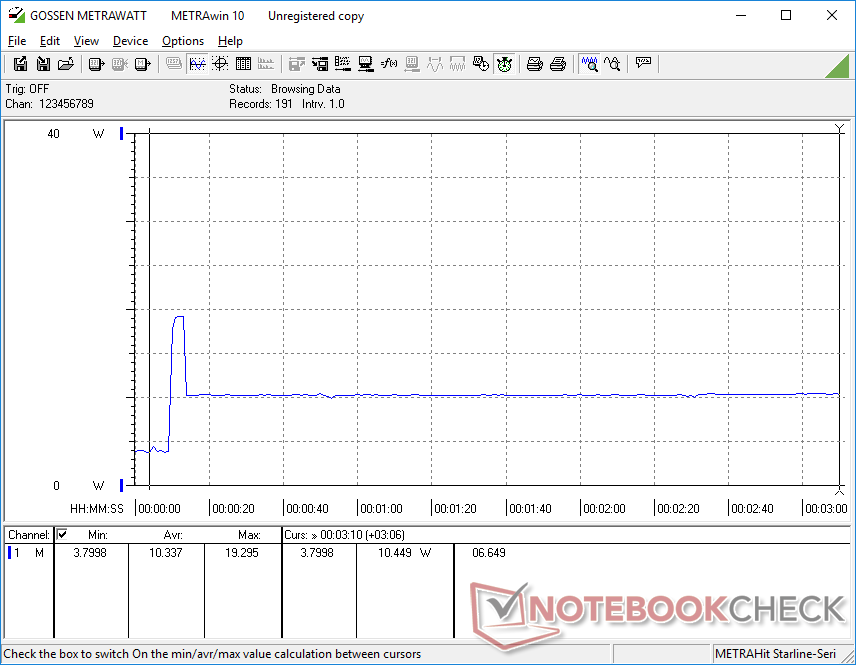This screenshot has width=856, height=665.
Task: Click the right cursor marker at graph edge
Action: 840,309
